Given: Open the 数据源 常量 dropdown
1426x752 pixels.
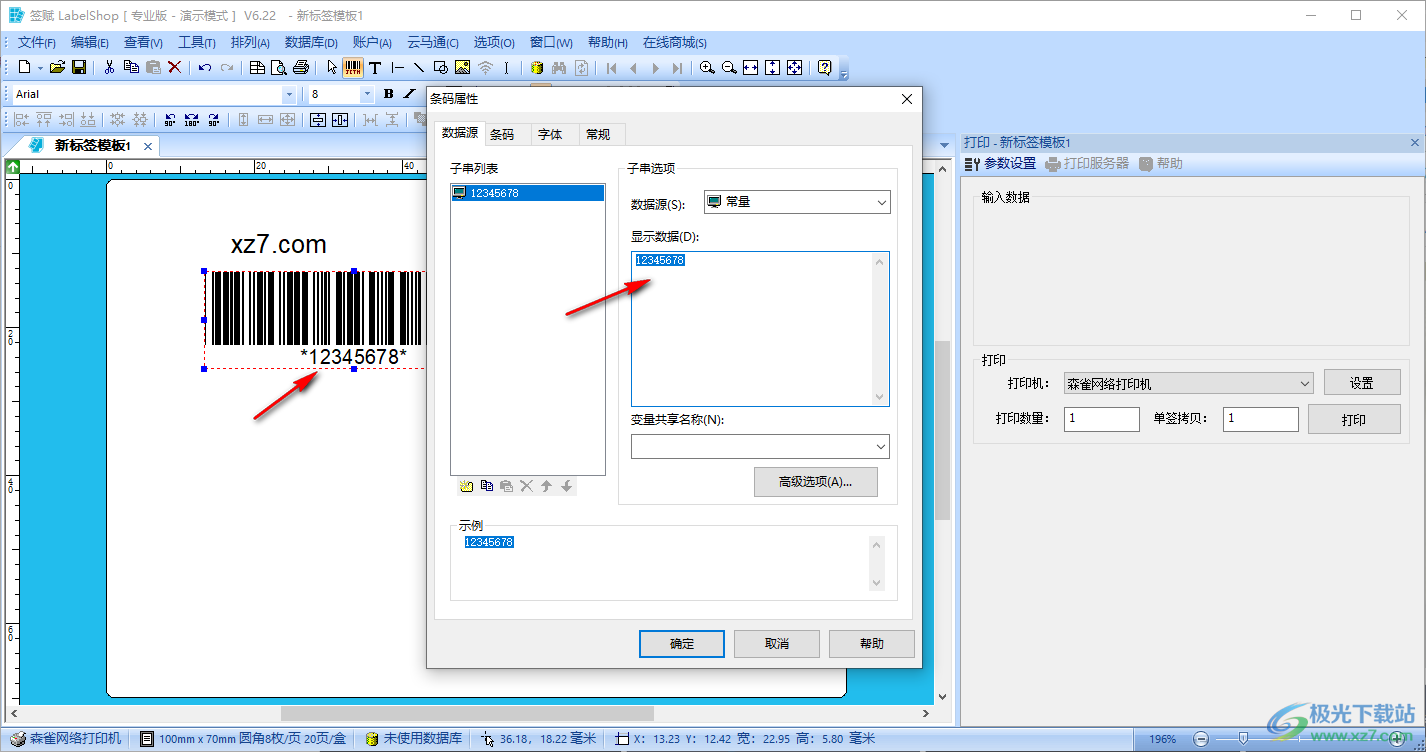Looking at the screenshot, I should (x=797, y=202).
